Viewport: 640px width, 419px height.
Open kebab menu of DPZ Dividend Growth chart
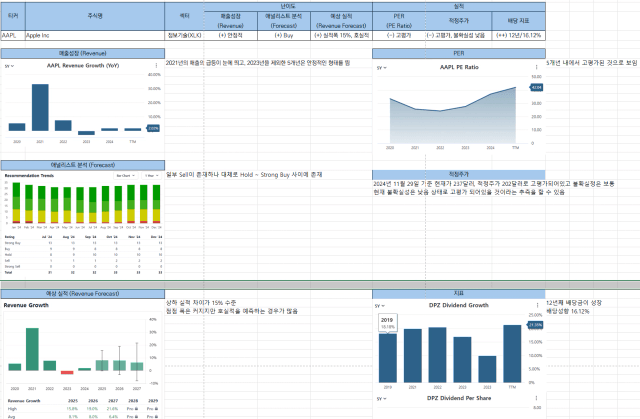point(537,305)
